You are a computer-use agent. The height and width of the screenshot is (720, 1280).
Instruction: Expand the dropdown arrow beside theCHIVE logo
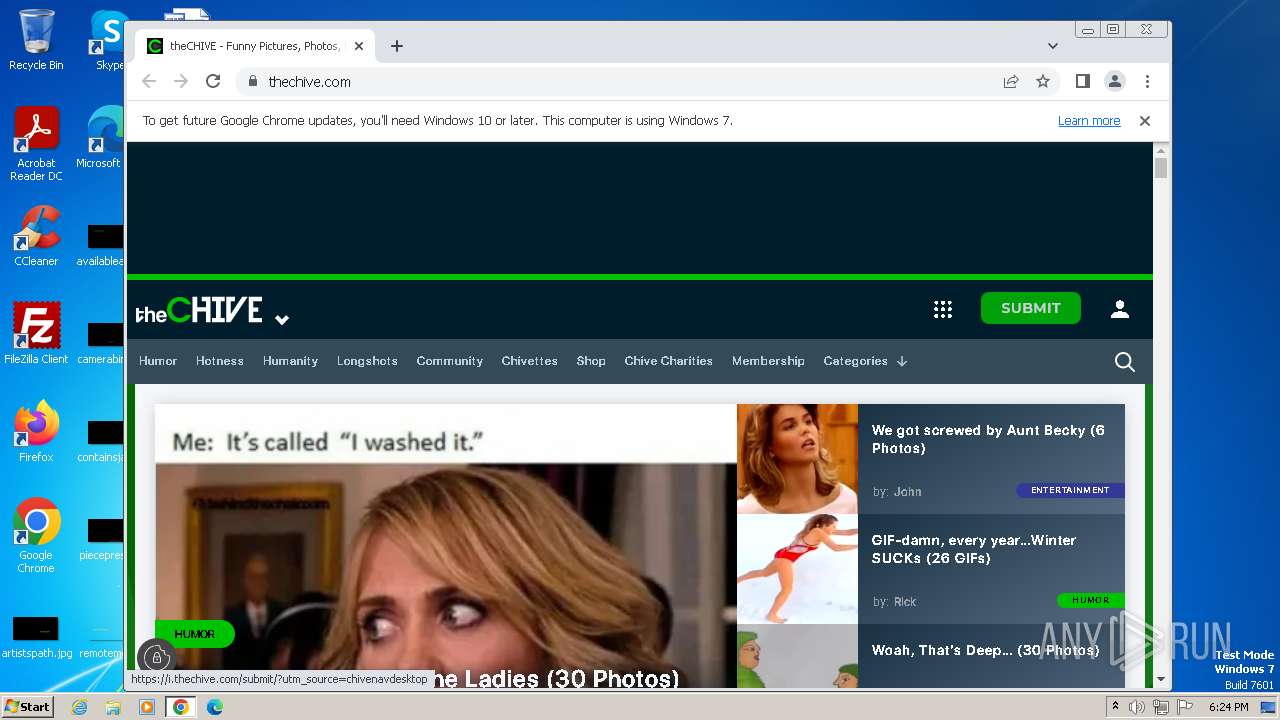point(282,320)
